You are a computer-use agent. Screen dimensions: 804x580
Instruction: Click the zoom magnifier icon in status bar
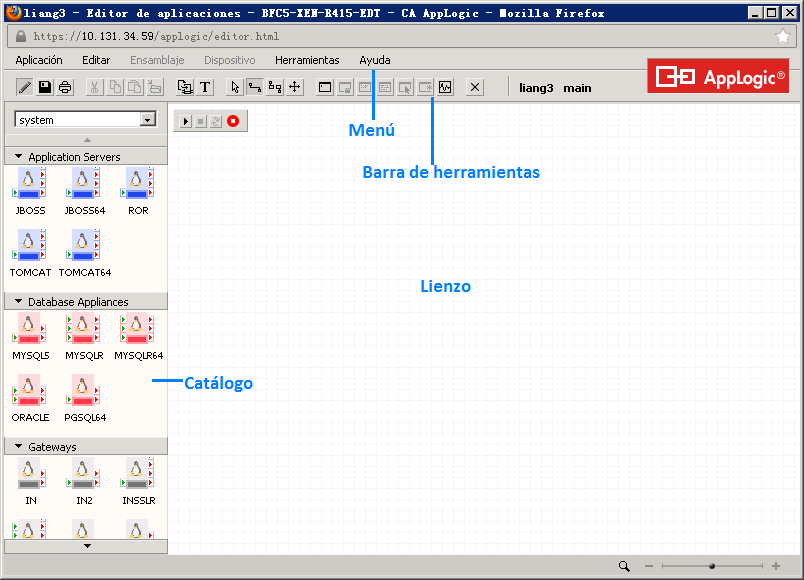[x=624, y=566]
